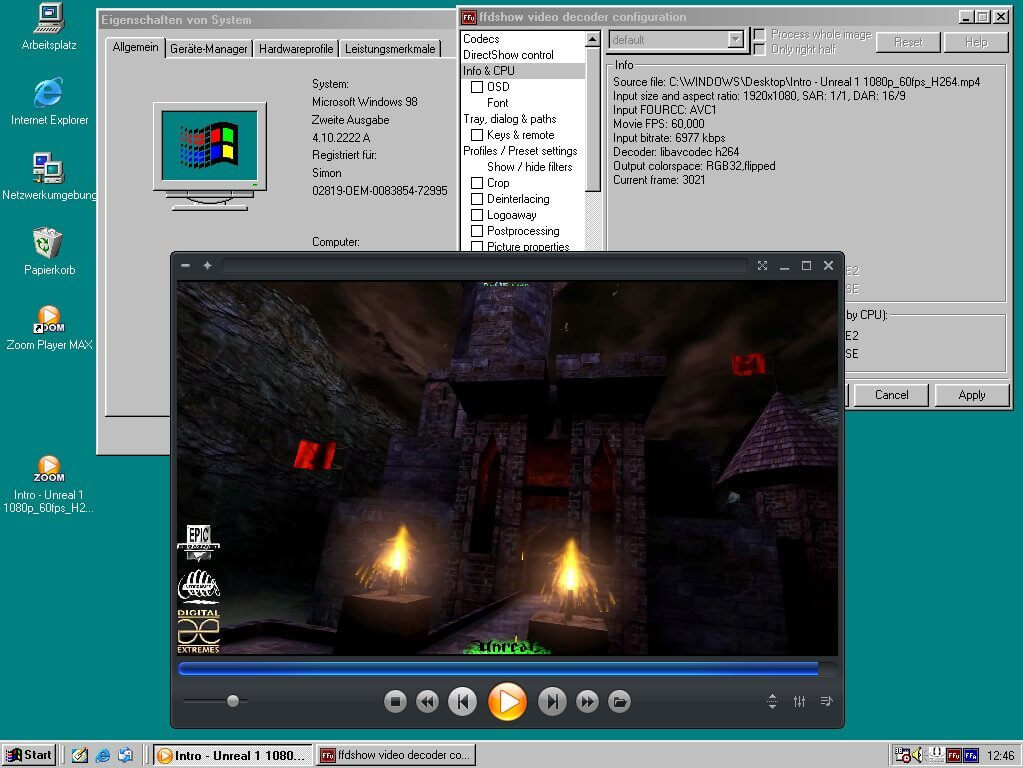The width and height of the screenshot is (1023, 768).
Task: Open the Arbeitsplatz desktop icon
Action: [49, 27]
